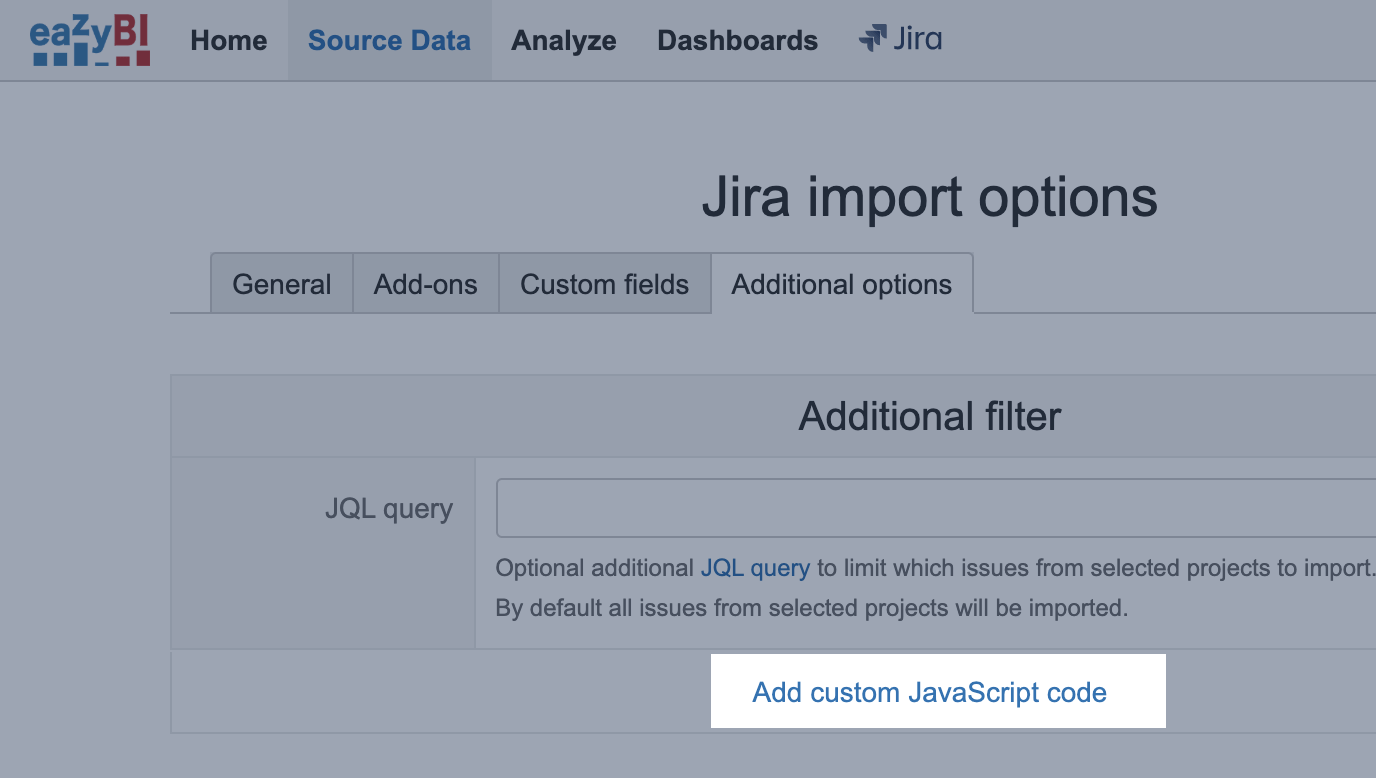1376x778 pixels.
Task: Click Add custom JavaScript code link
Action: click(x=930, y=692)
